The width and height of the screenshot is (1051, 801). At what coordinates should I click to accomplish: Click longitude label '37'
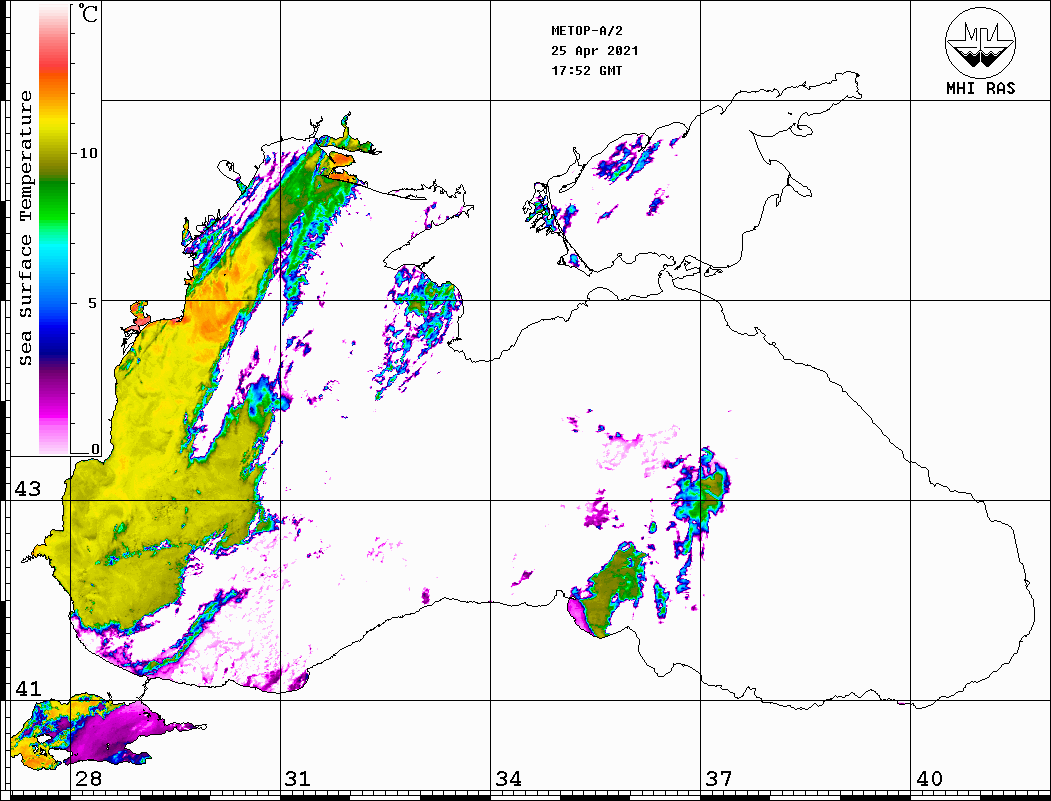pyautogui.click(x=719, y=778)
